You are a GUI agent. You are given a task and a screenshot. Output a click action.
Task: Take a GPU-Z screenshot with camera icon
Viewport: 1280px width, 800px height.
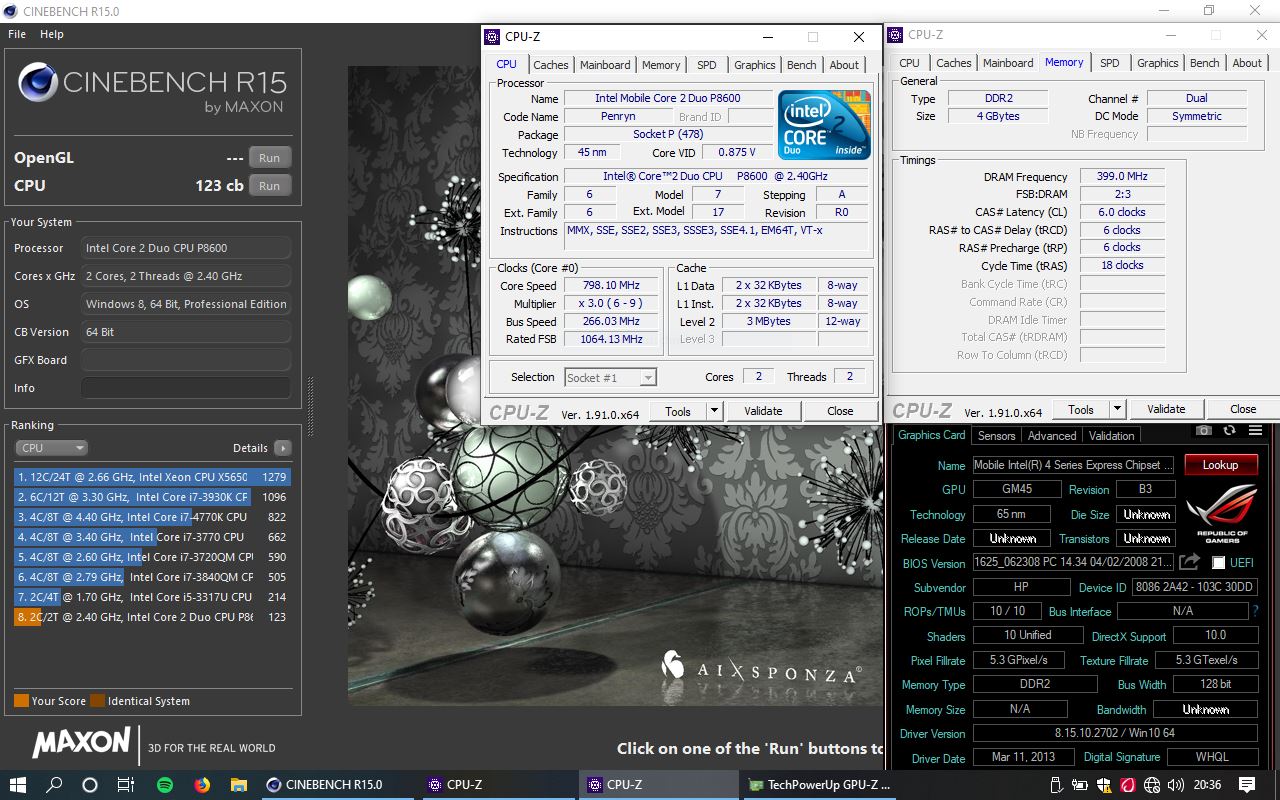click(x=1204, y=431)
